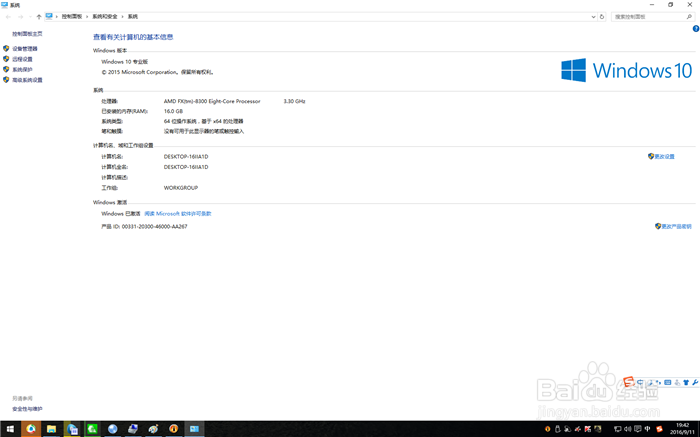The image size is (700, 437).
Task: Click 系统 breadcrumb in address bar
Action: [133, 17]
